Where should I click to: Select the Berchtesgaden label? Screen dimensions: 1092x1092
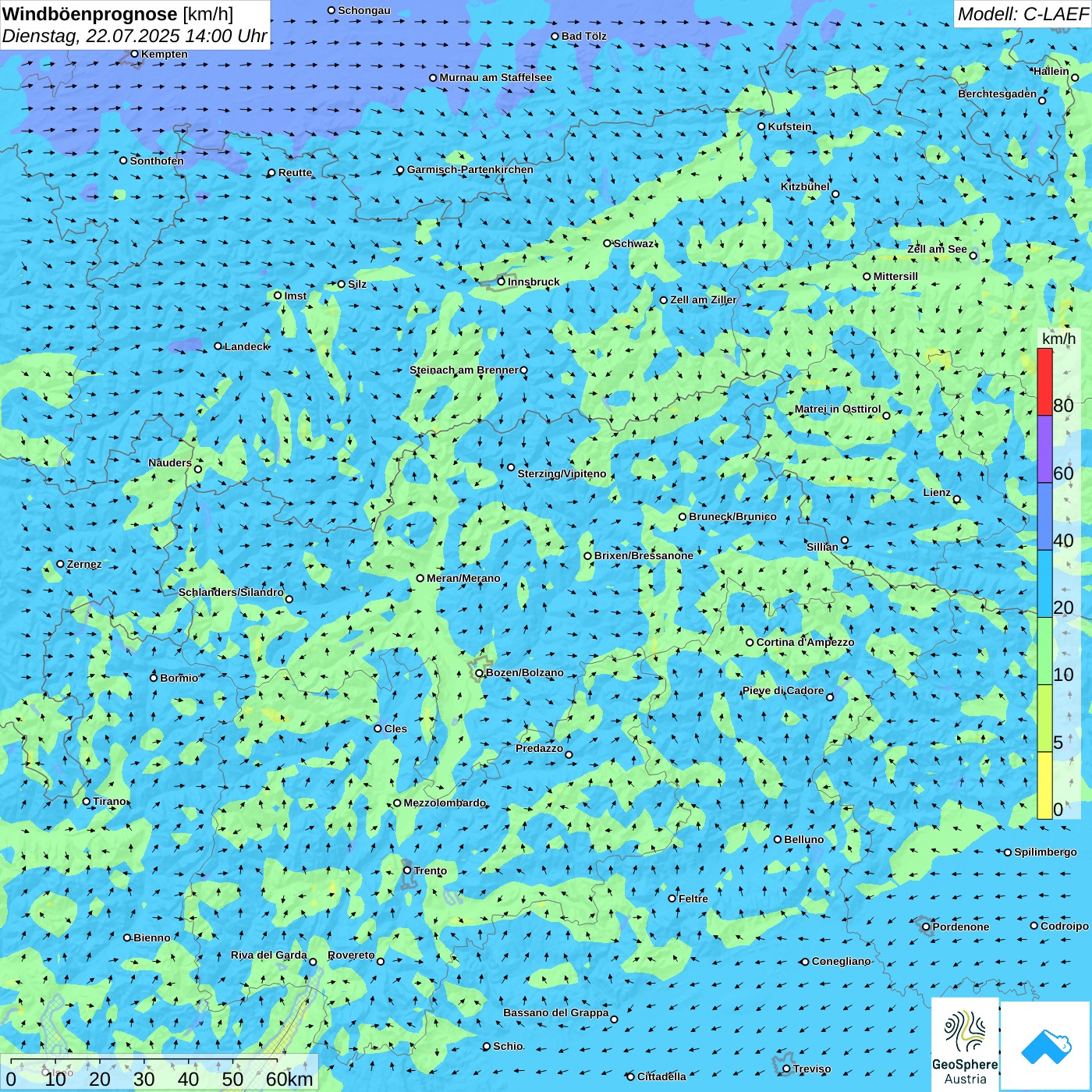[997, 94]
